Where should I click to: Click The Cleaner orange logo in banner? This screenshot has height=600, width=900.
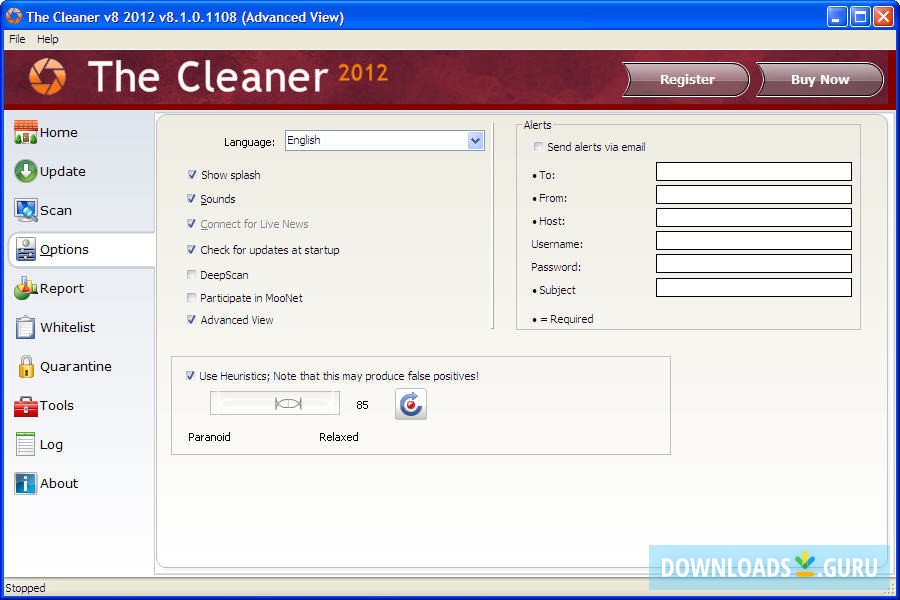pyautogui.click(x=48, y=76)
